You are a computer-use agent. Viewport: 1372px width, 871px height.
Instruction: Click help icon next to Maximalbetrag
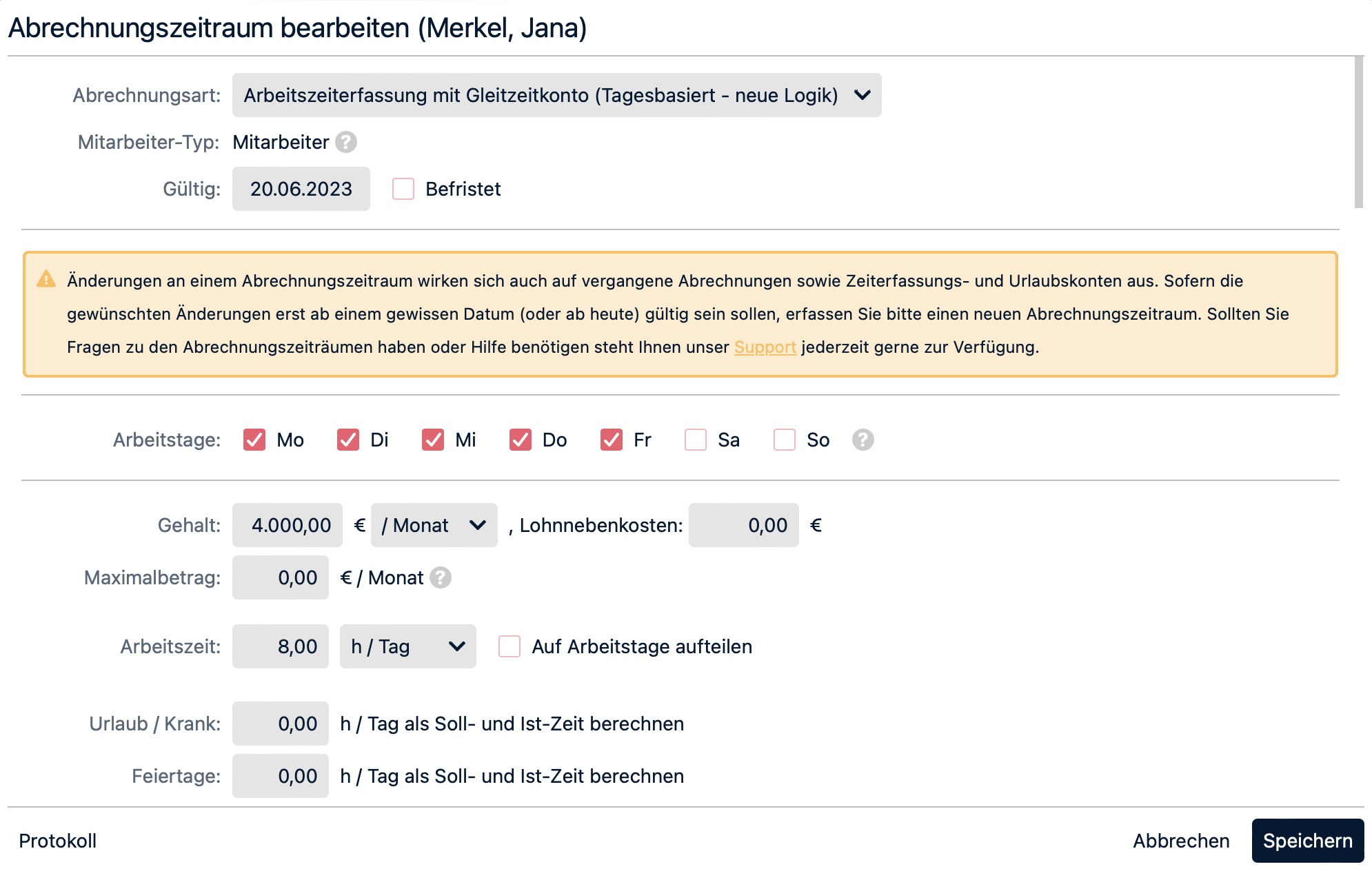pyautogui.click(x=441, y=577)
